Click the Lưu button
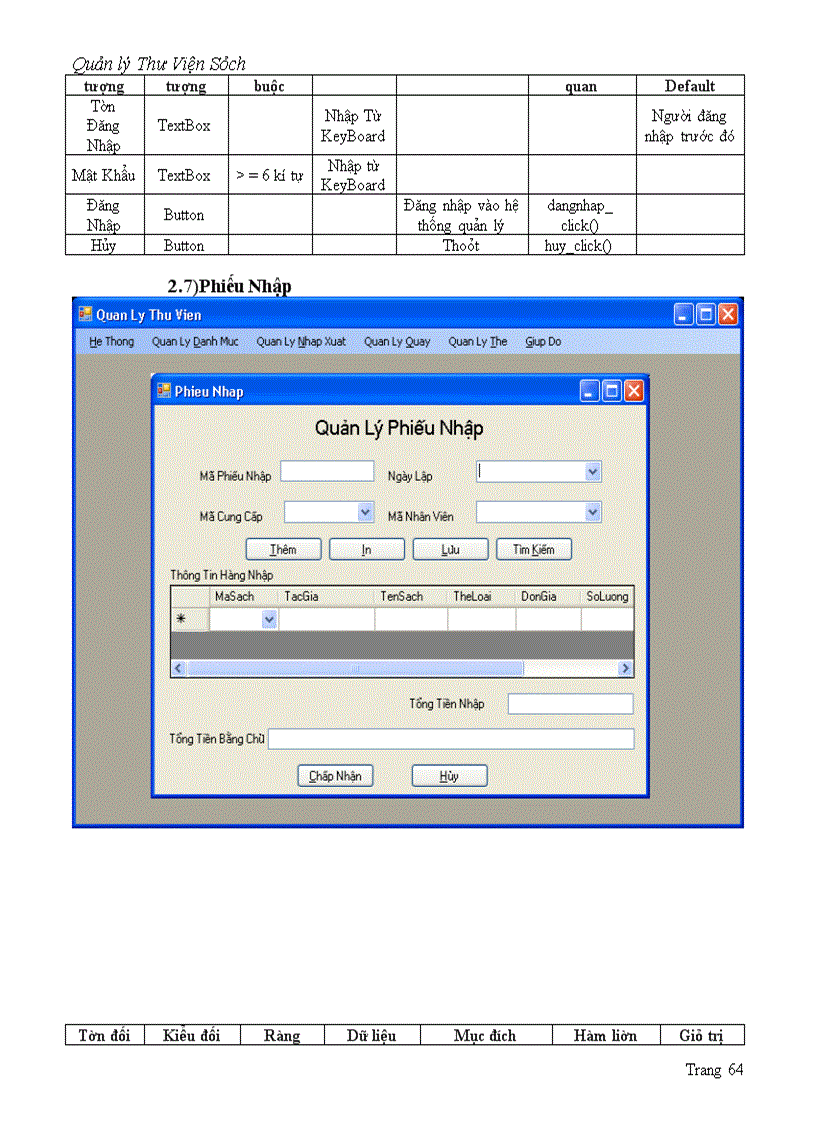The width and height of the screenshot is (816, 1123). point(450,549)
